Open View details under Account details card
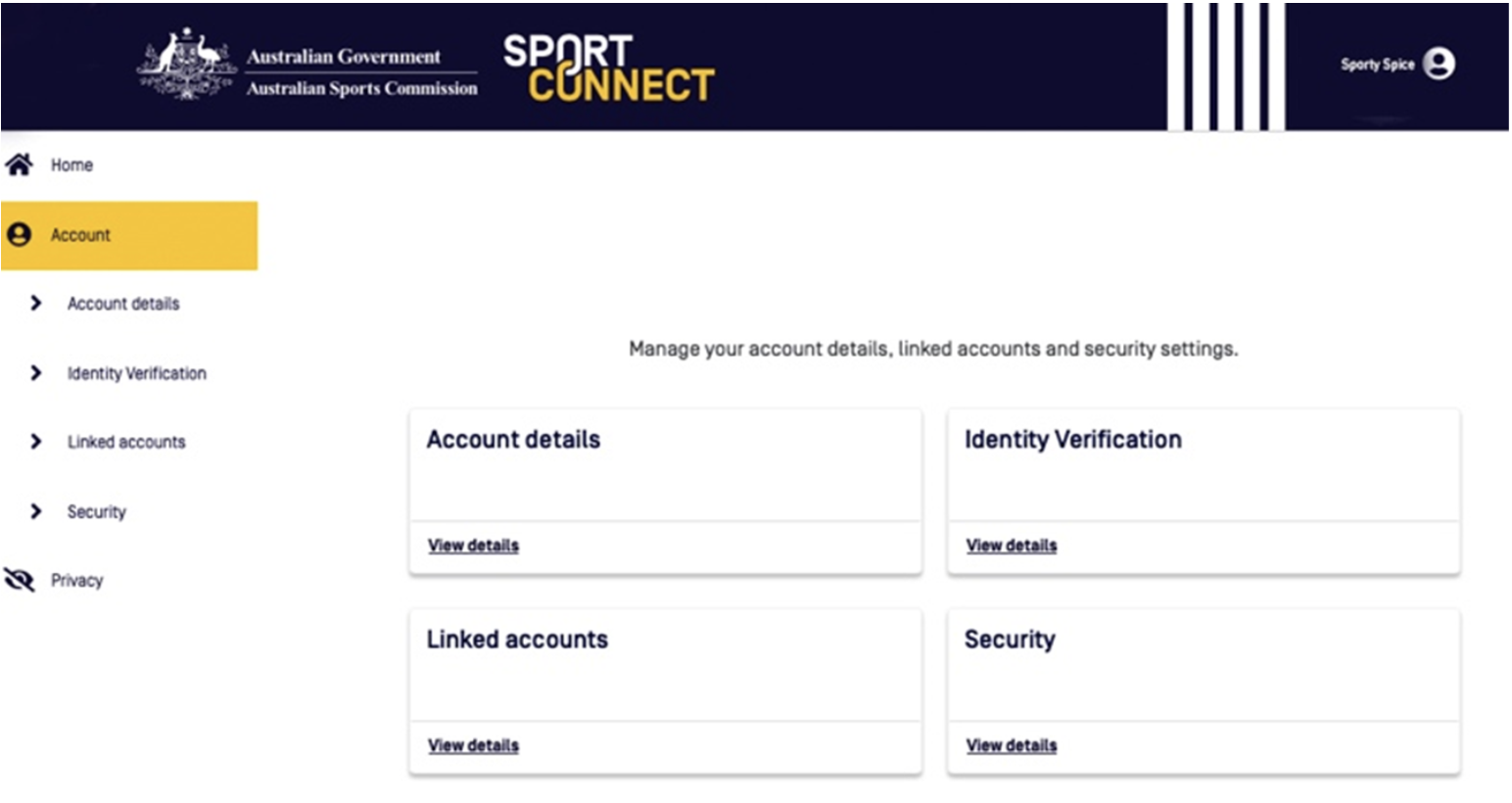The image size is (1512, 803). (x=473, y=545)
